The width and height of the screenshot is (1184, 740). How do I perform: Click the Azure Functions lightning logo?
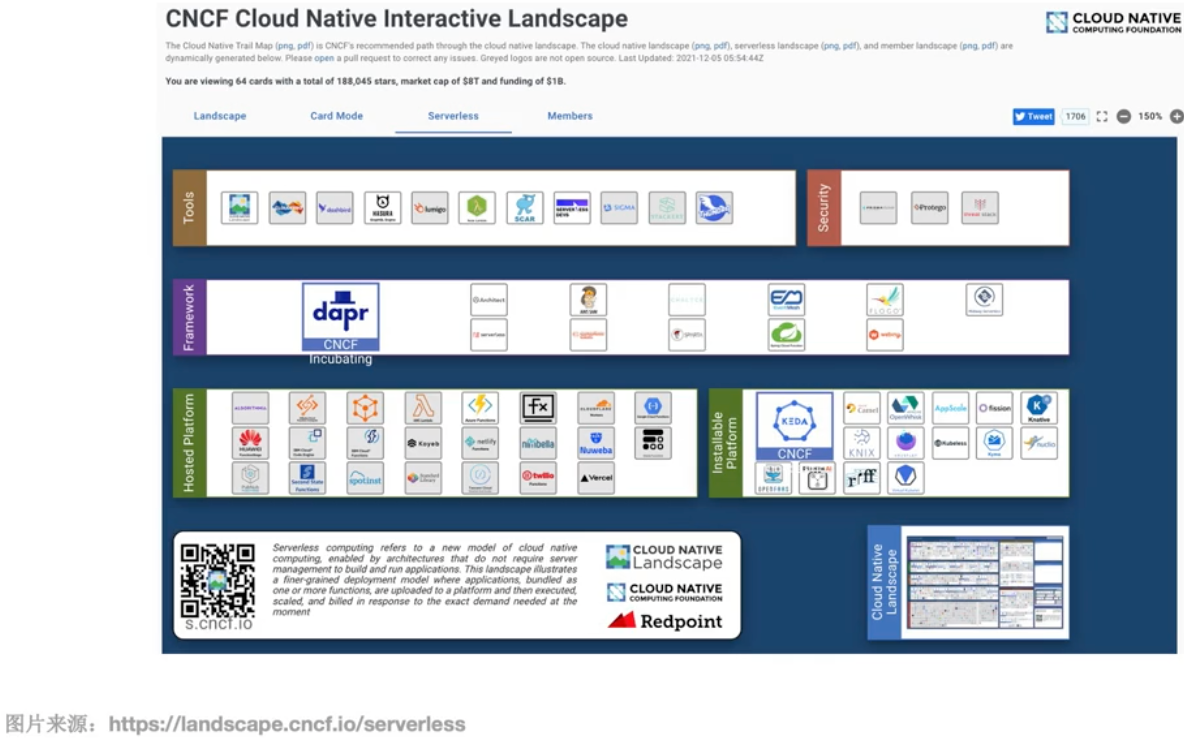480,408
